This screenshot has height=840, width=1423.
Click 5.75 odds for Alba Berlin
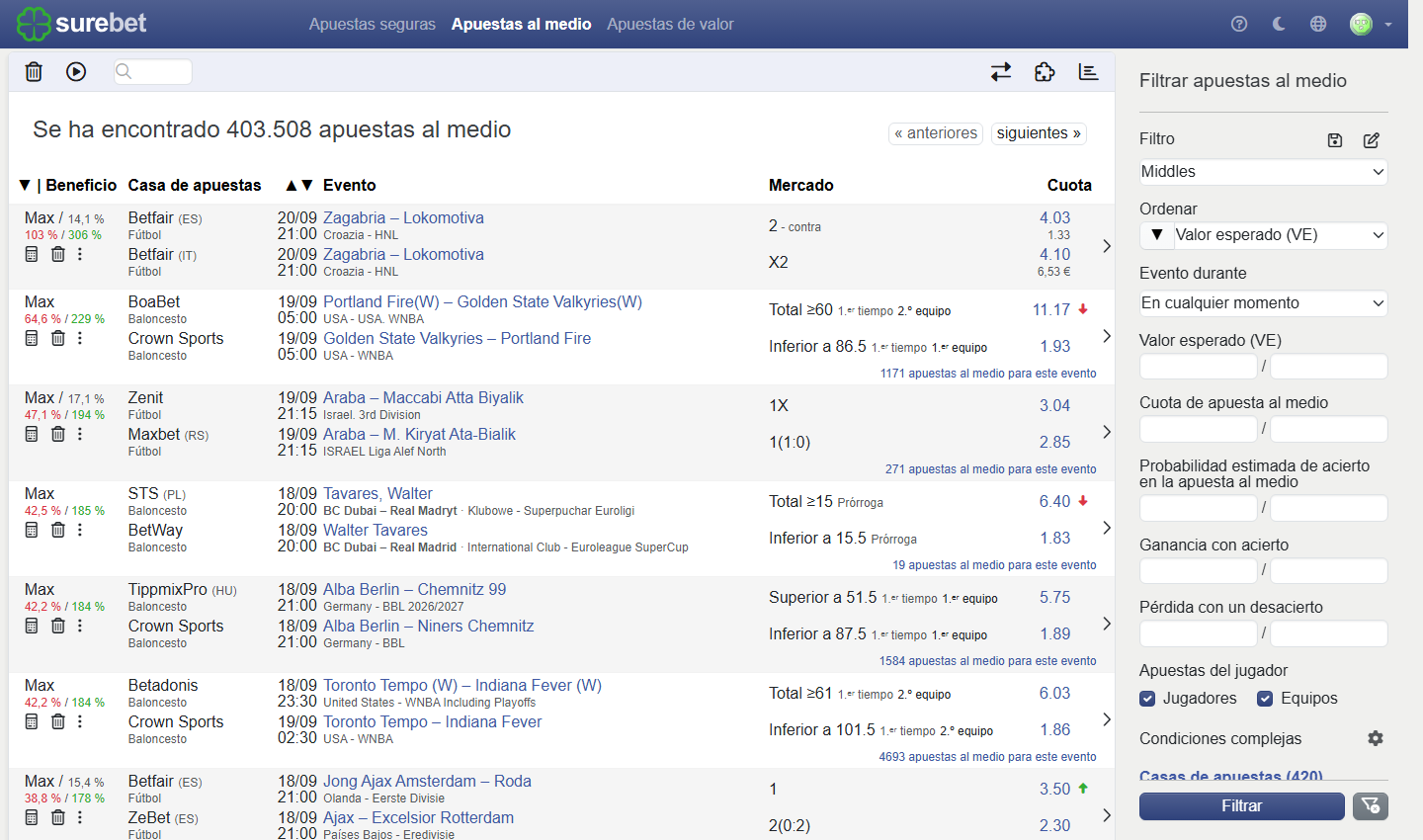pyautogui.click(x=1054, y=598)
